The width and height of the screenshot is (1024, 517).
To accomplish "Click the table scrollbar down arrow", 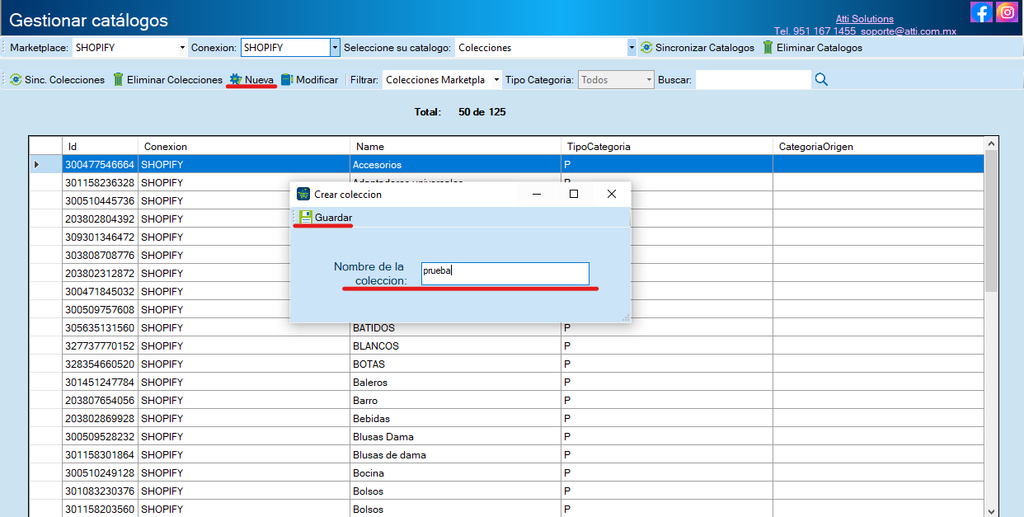I will tap(991, 511).
